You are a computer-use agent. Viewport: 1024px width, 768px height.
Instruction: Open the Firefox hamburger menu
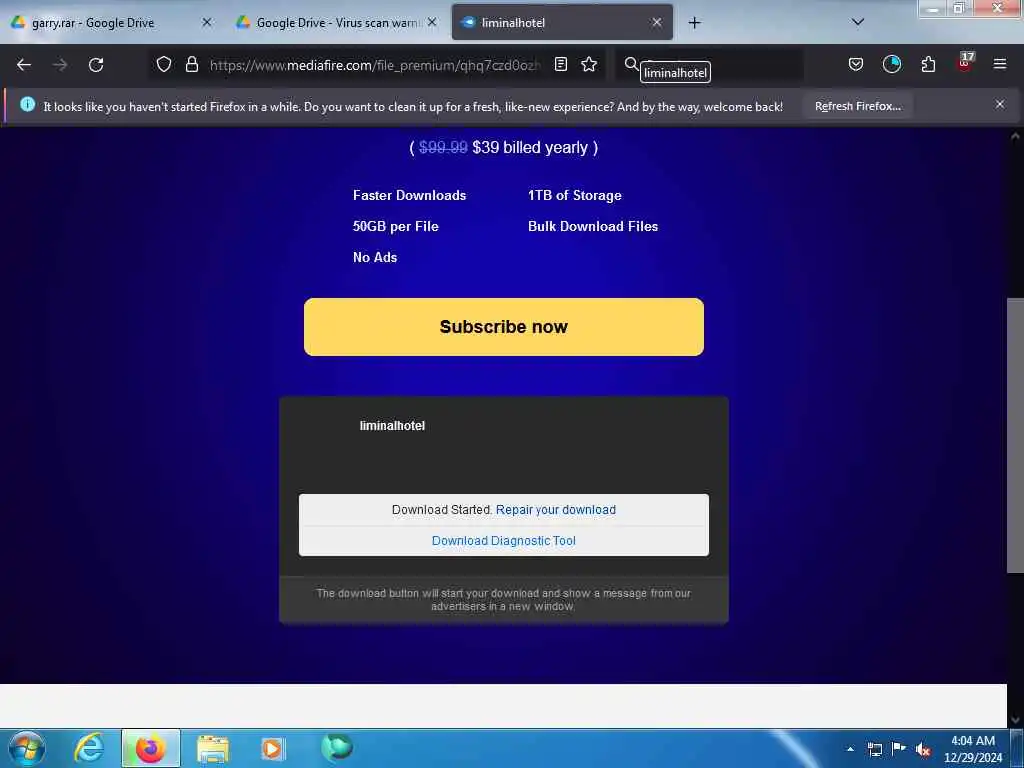coord(999,64)
